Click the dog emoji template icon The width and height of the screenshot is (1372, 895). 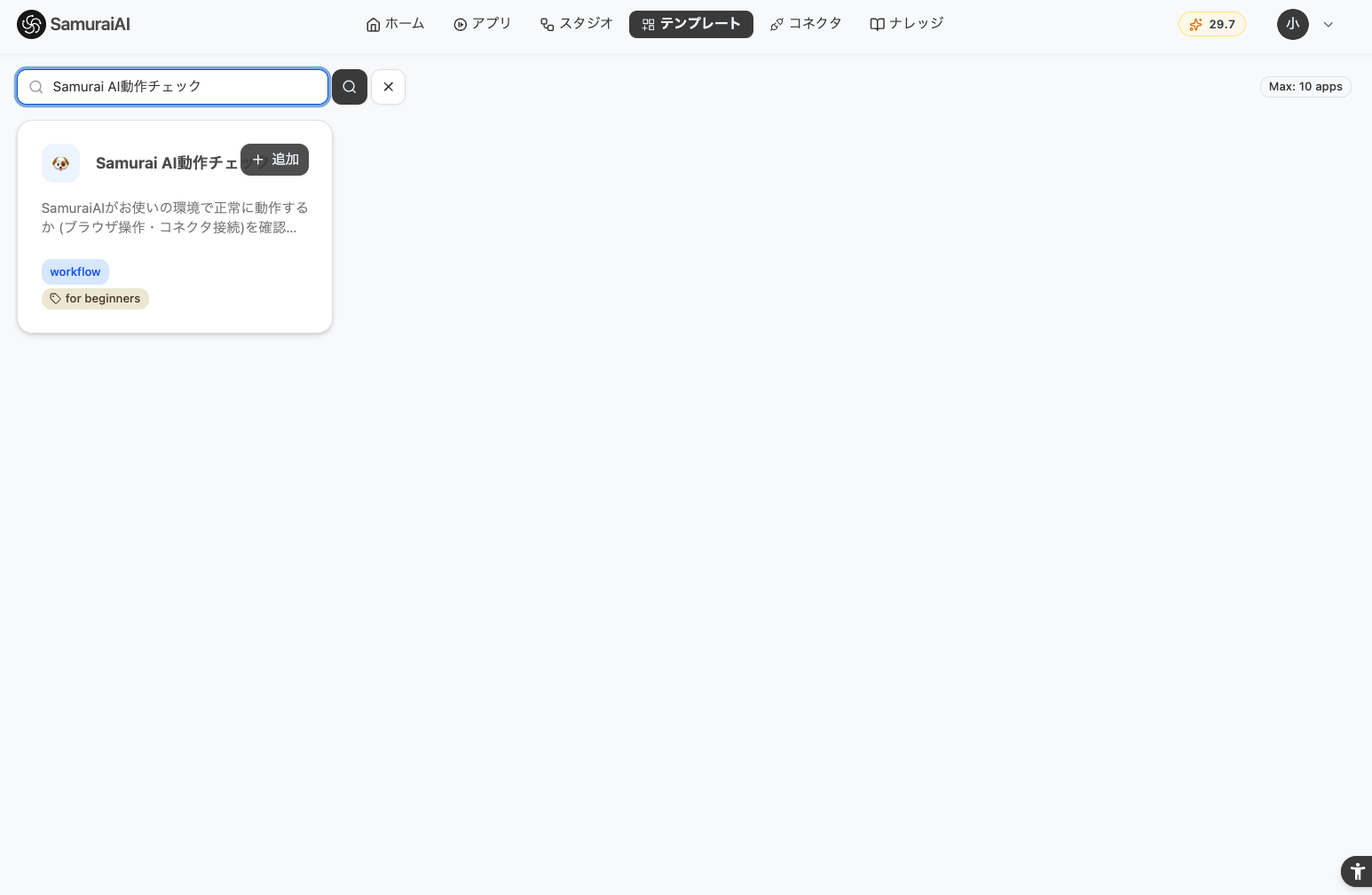point(60,163)
